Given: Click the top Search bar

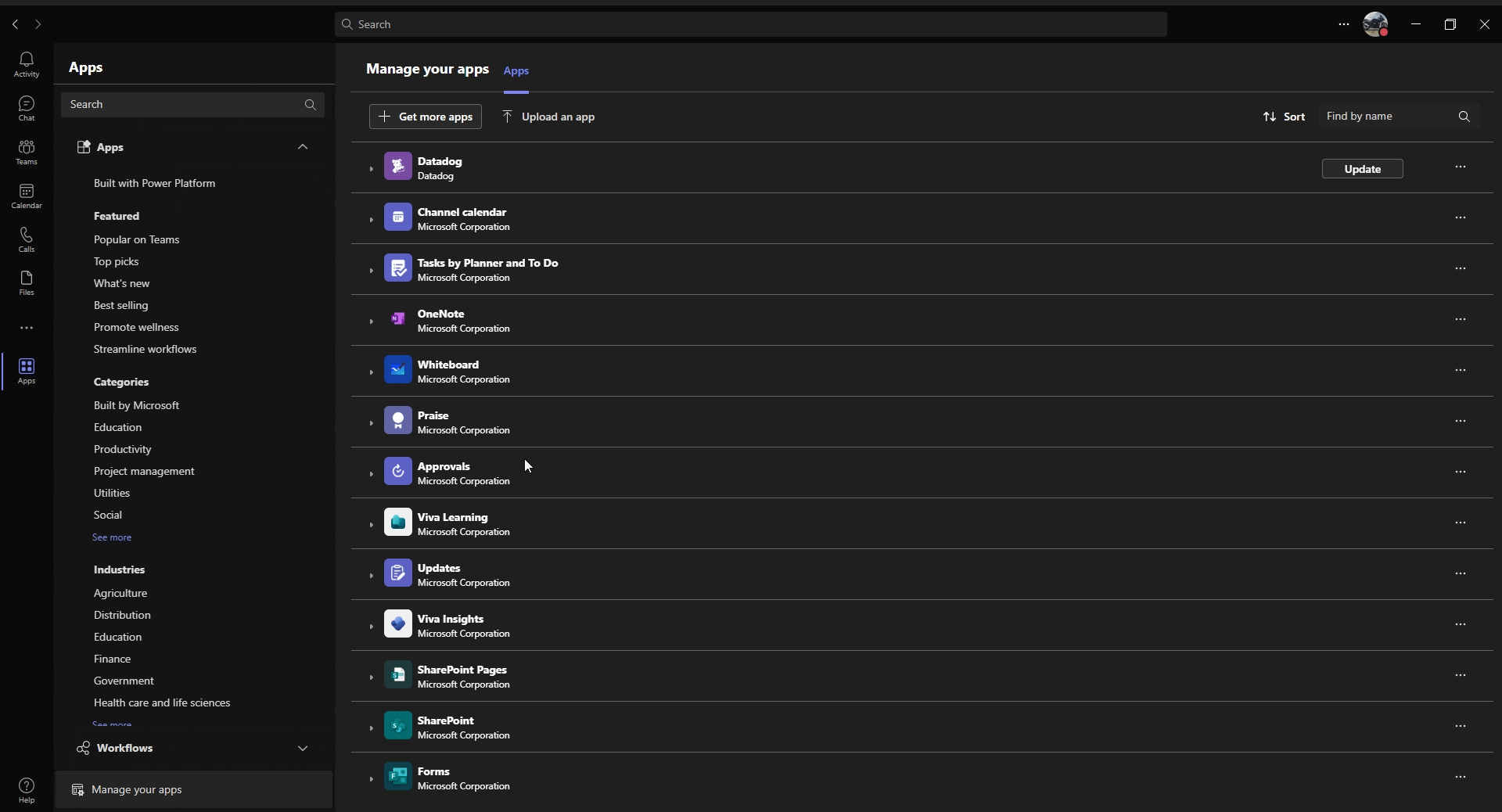Looking at the screenshot, I should 751,24.
